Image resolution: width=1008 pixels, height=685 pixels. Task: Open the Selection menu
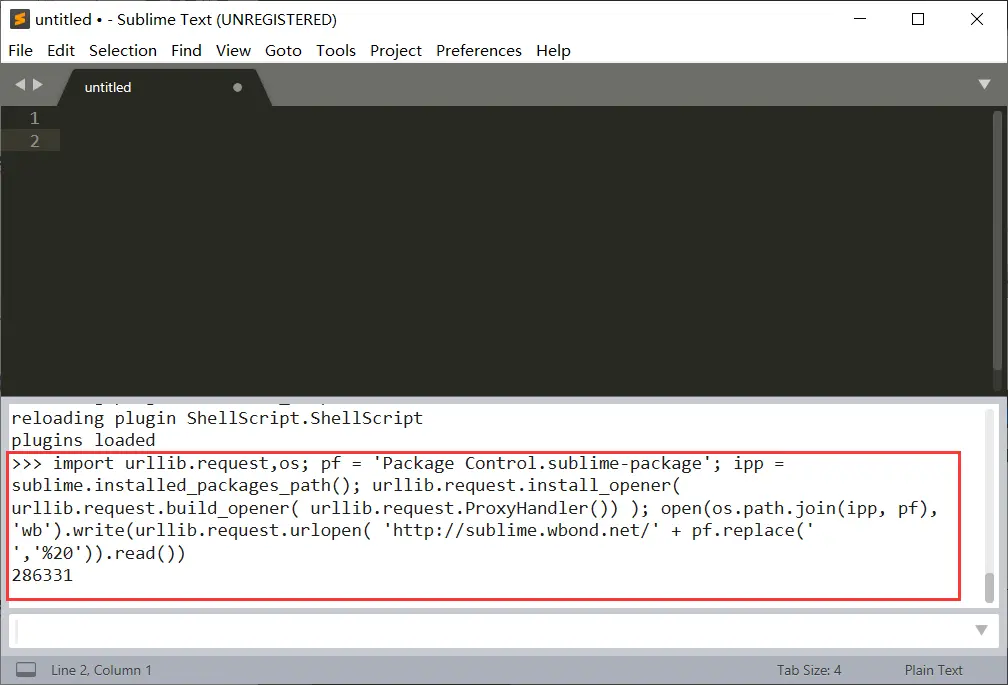[123, 50]
